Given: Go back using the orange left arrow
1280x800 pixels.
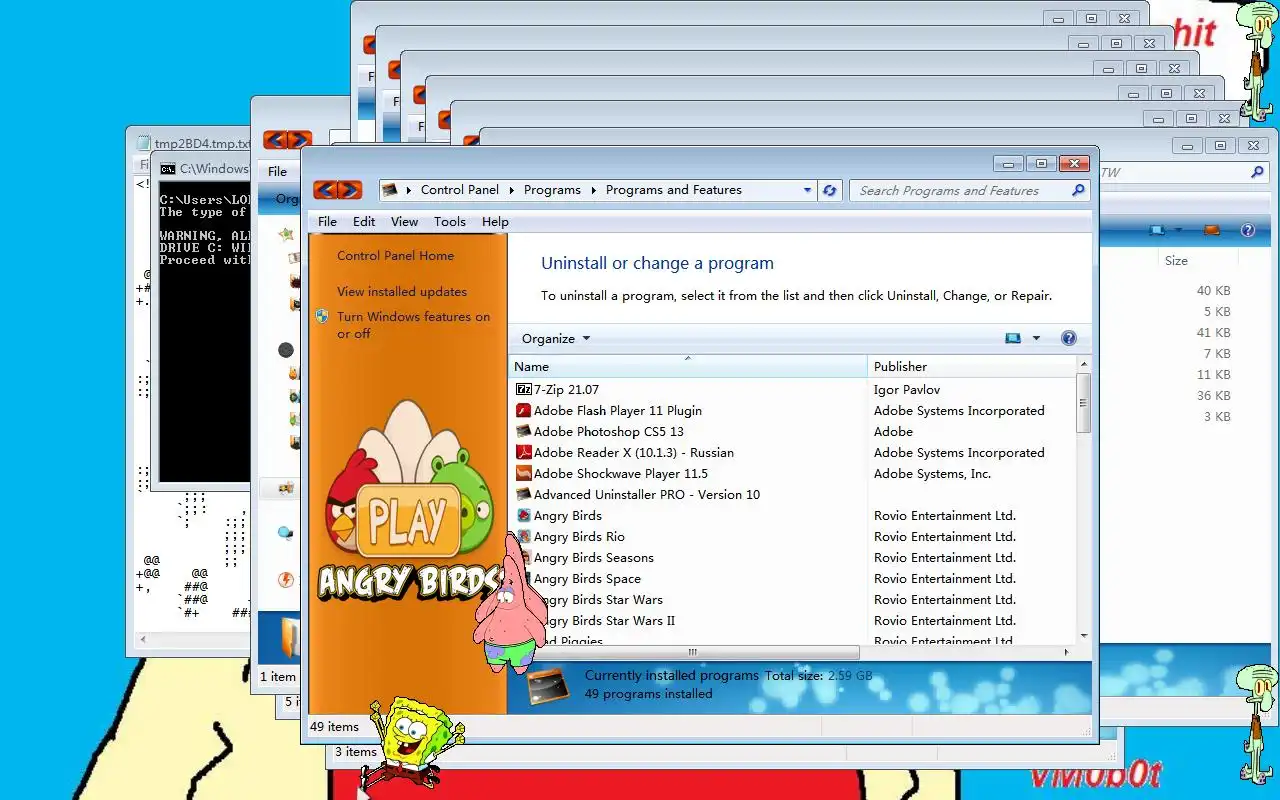Looking at the screenshot, I should [x=325, y=190].
